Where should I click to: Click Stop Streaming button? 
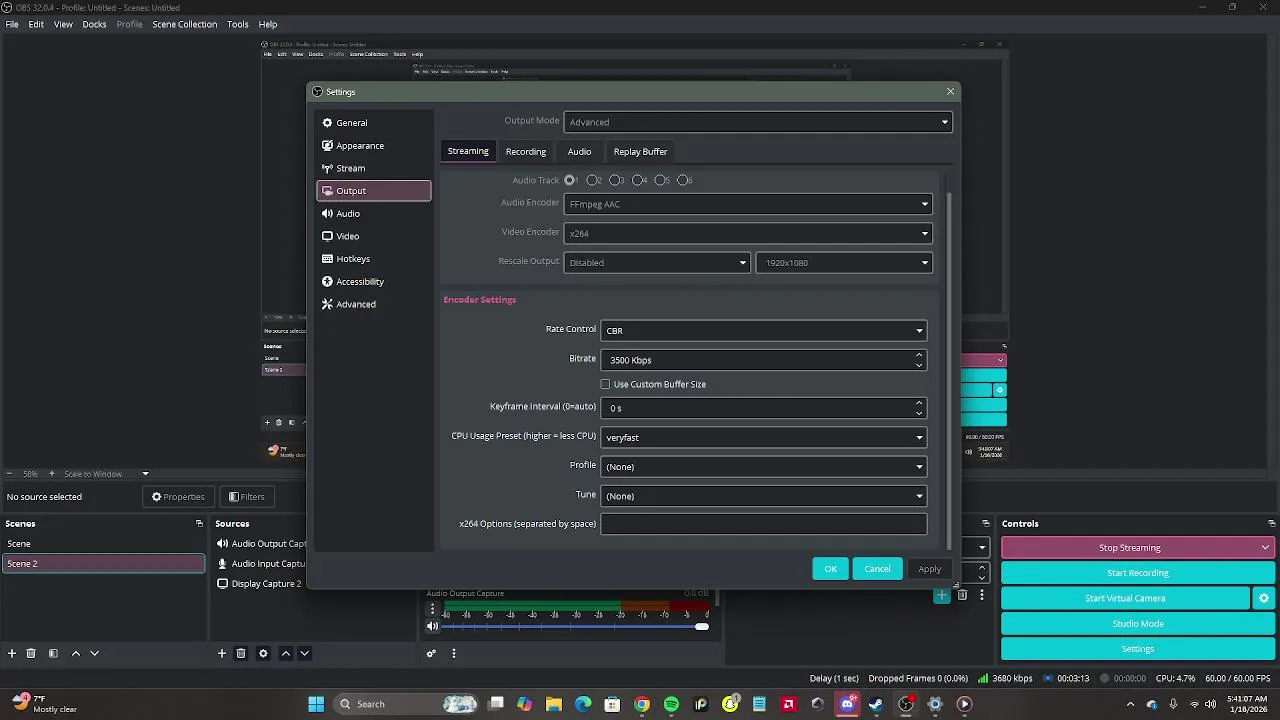(x=1130, y=548)
